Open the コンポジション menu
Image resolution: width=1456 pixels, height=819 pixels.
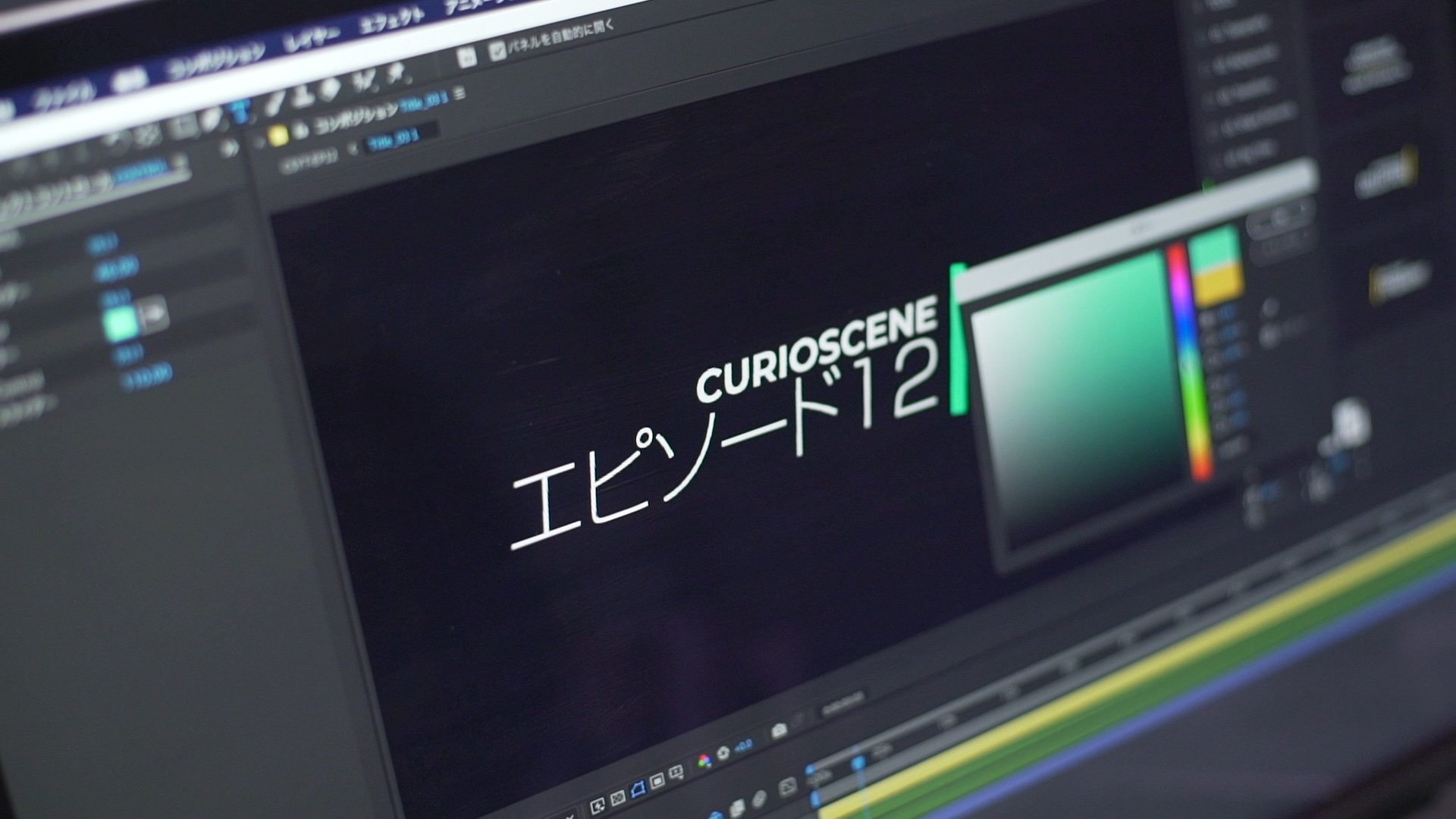coord(215,61)
